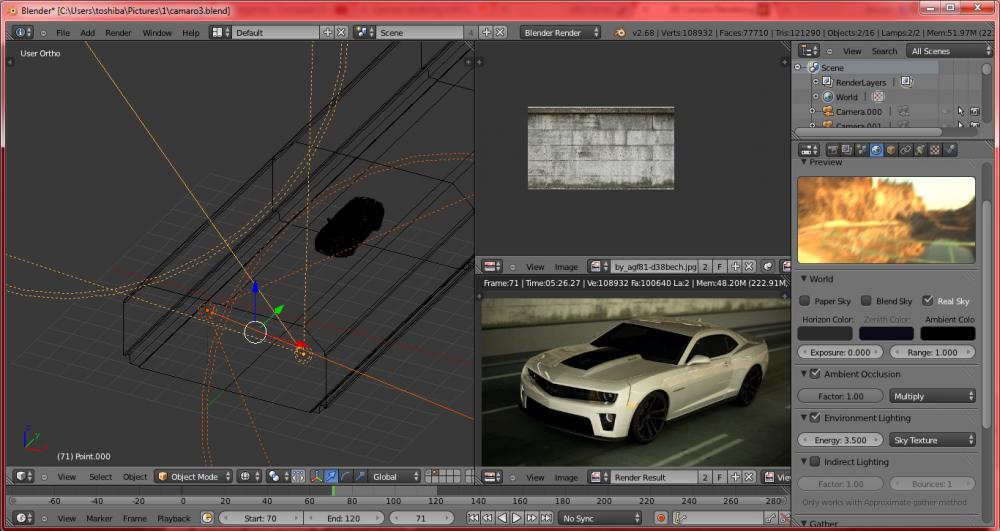1000x531 pixels.
Task: Play the animation in reverse
Action: coord(502,518)
